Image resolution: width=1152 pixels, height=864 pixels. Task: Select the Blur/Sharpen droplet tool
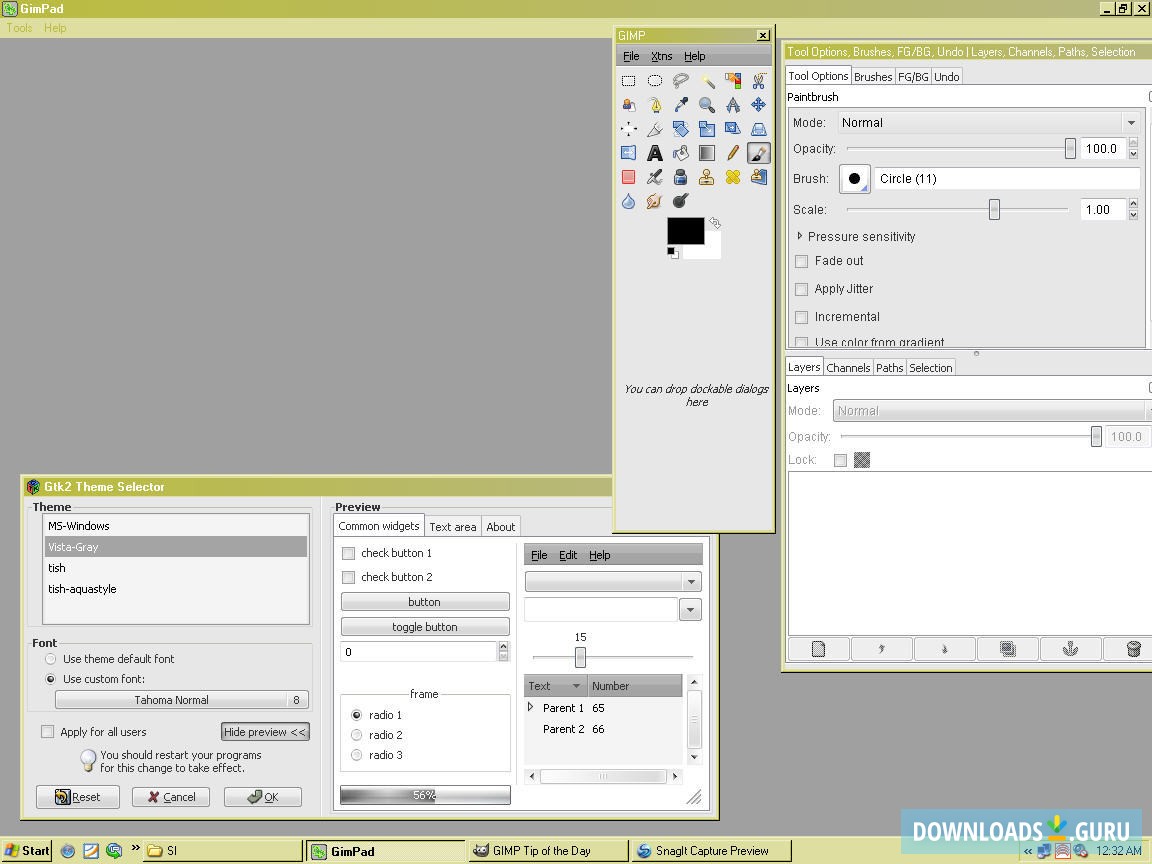(629, 201)
